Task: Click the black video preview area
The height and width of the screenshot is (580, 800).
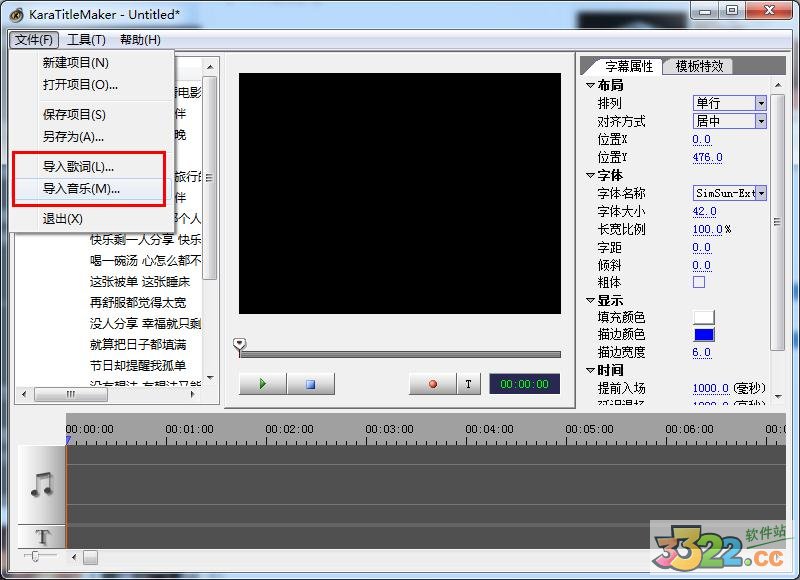Action: pos(400,193)
